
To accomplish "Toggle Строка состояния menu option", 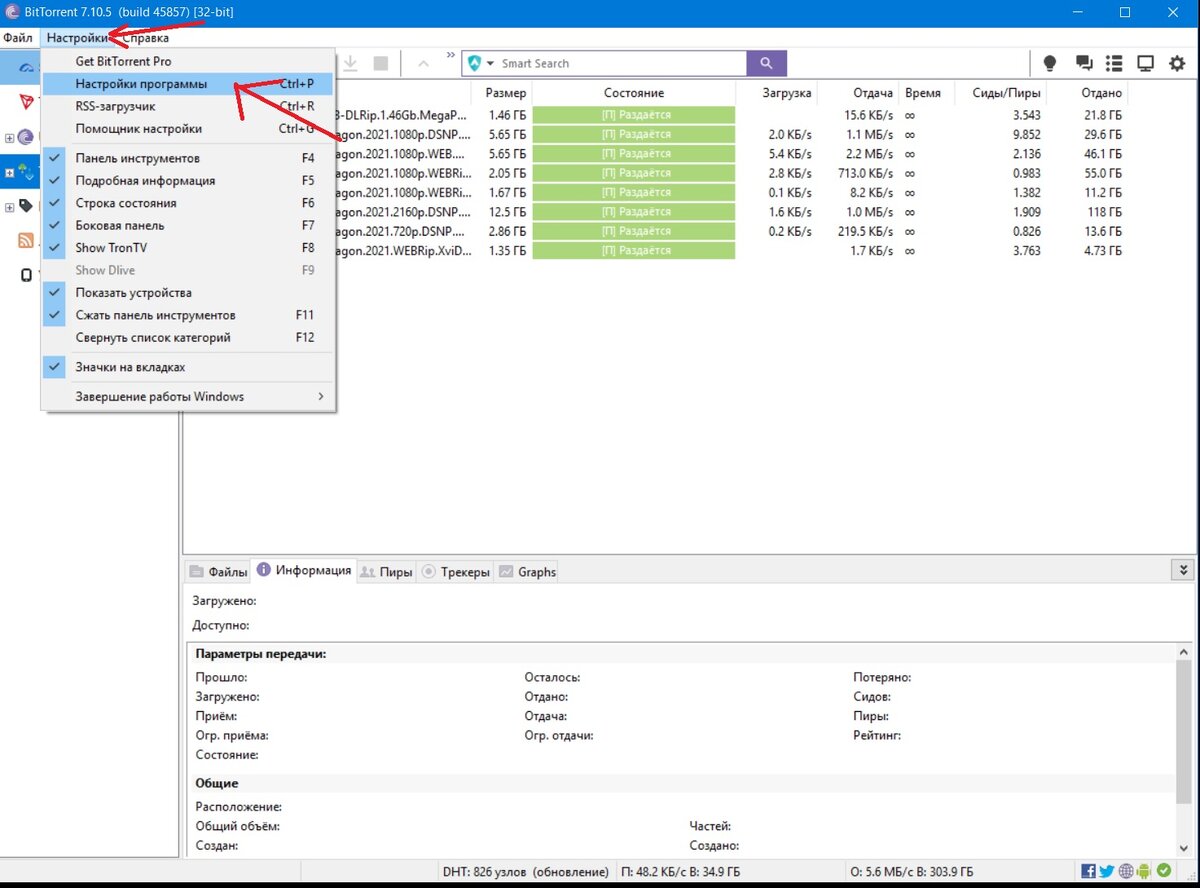I will pyautogui.click(x=188, y=203).
